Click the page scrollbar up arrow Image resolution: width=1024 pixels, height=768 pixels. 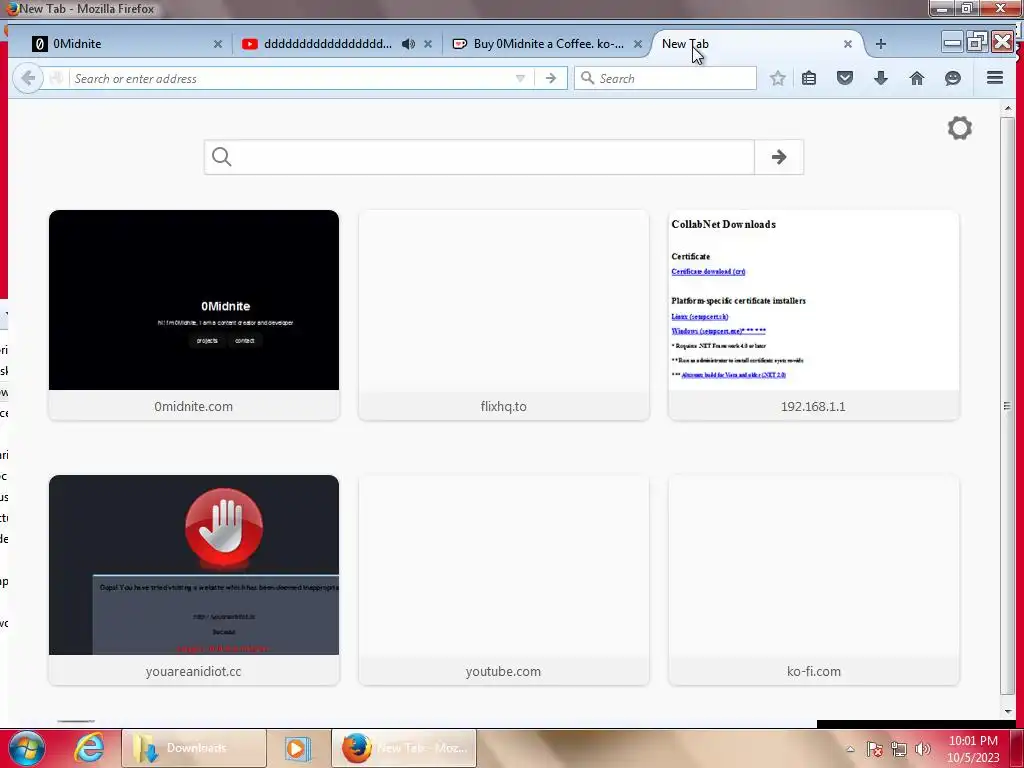coord(1008,108)
